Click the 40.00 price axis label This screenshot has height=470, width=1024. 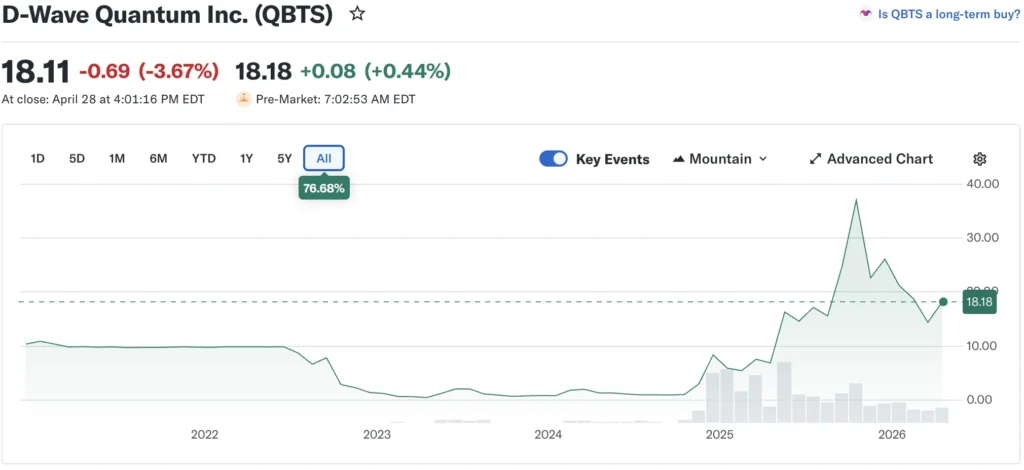(x=983, y=183)
